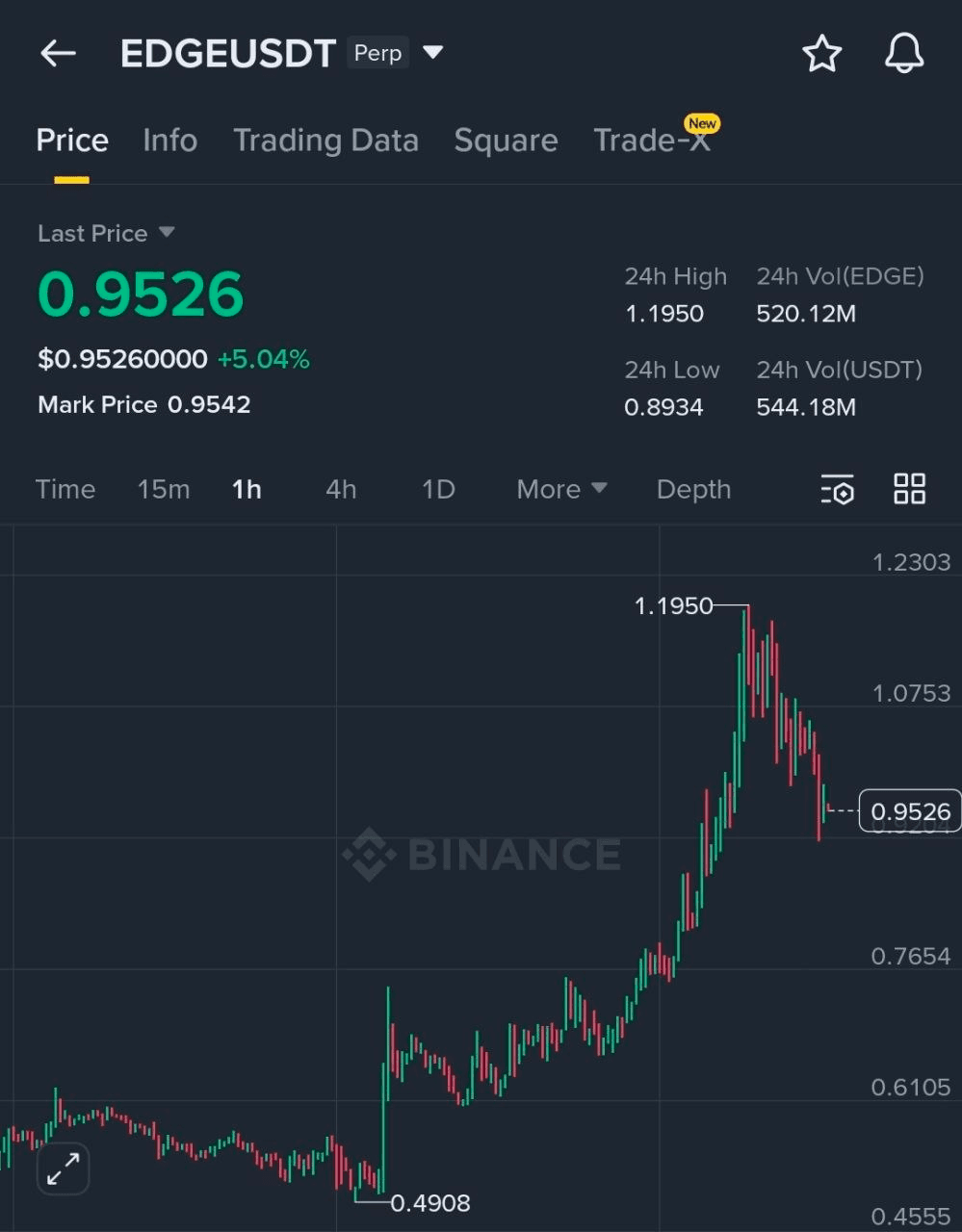Open the four-square grid layout icon

(909, 489)
